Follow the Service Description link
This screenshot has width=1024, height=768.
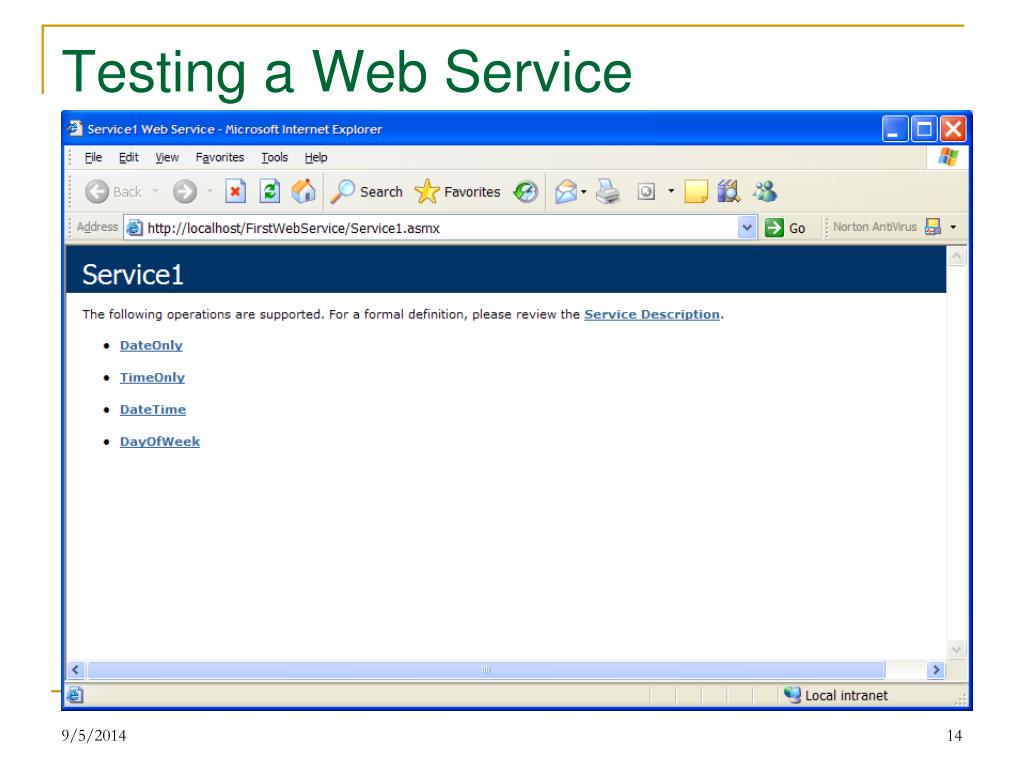coord(652,314)
